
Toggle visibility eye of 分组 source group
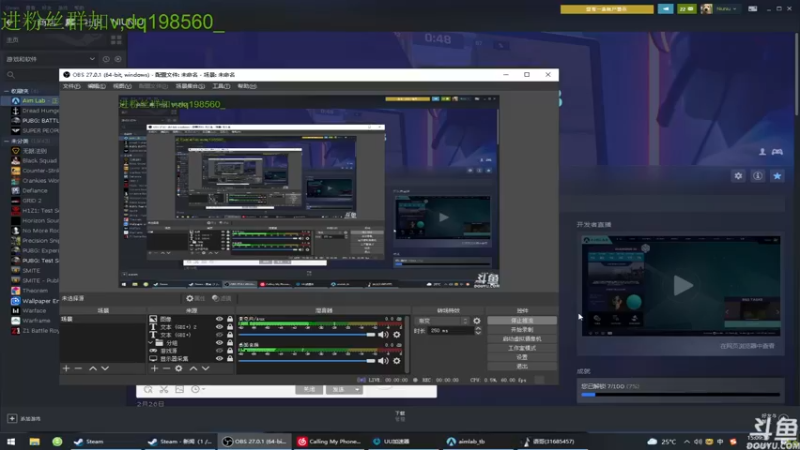(x=219, y=343)
